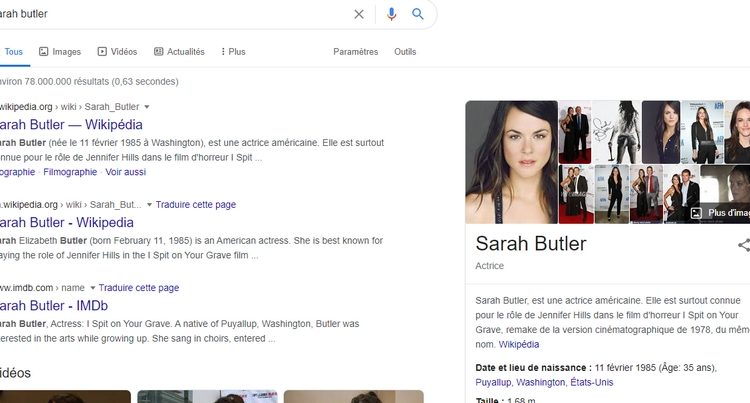Open Sarah Butler — Wikipédia result

pos(71,125)
